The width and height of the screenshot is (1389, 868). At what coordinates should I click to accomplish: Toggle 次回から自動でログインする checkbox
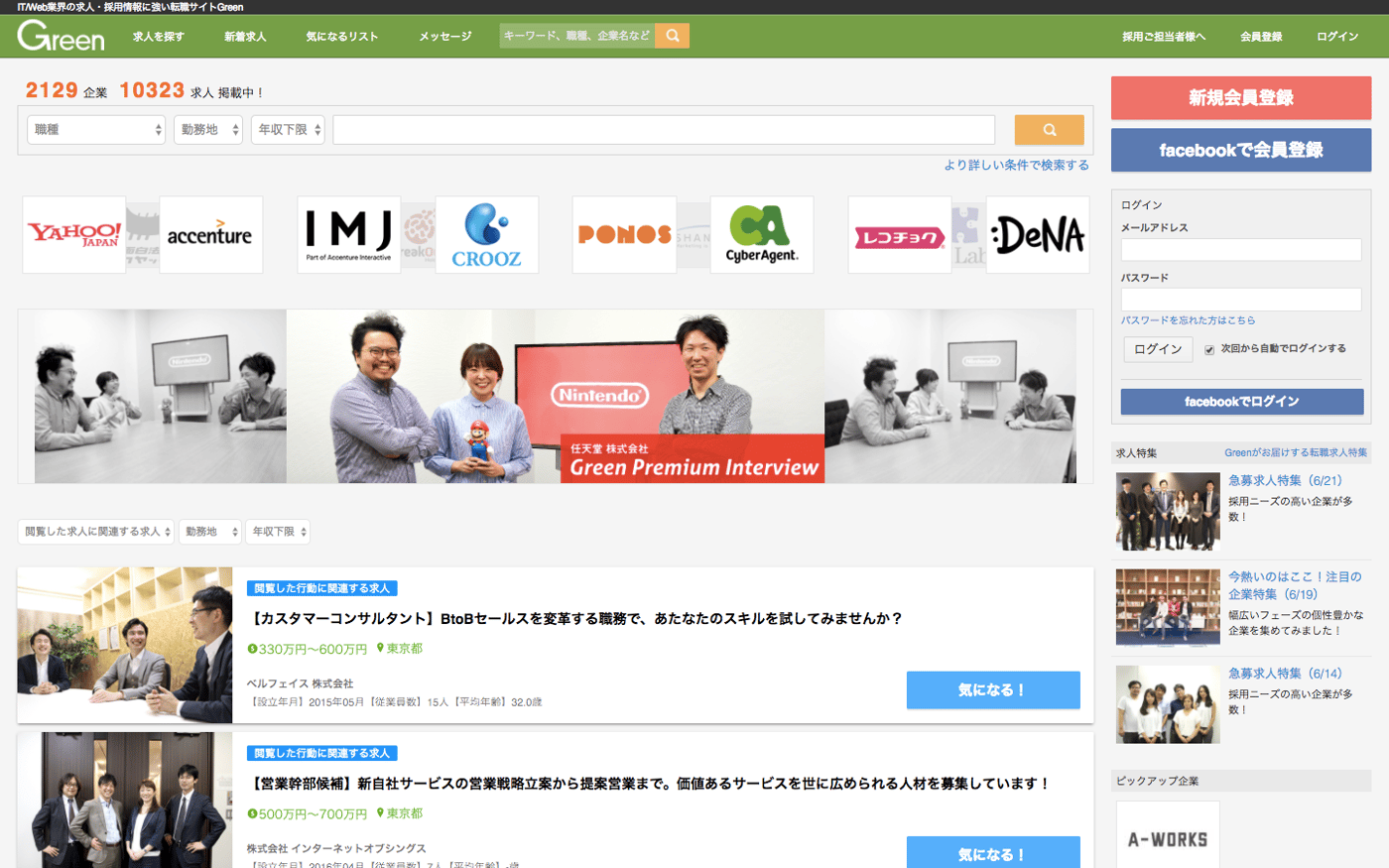click(1209, 350)
